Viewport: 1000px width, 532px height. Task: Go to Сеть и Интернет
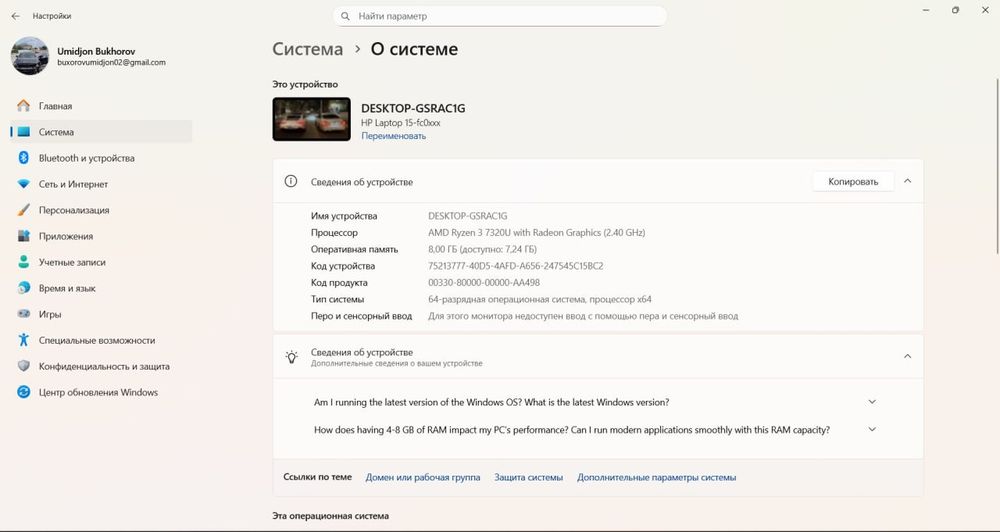click(101, 184)
